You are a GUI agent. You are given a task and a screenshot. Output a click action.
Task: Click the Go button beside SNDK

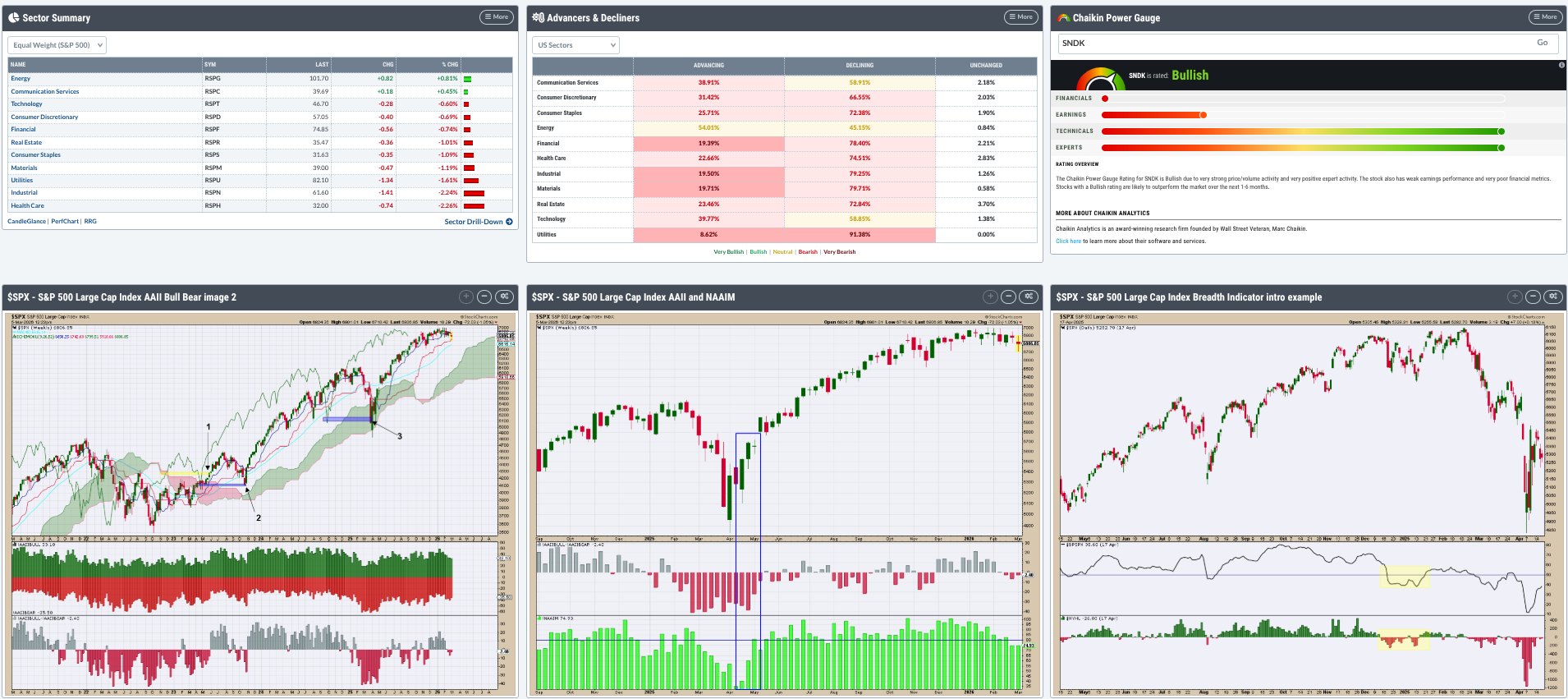(1543, 43)
